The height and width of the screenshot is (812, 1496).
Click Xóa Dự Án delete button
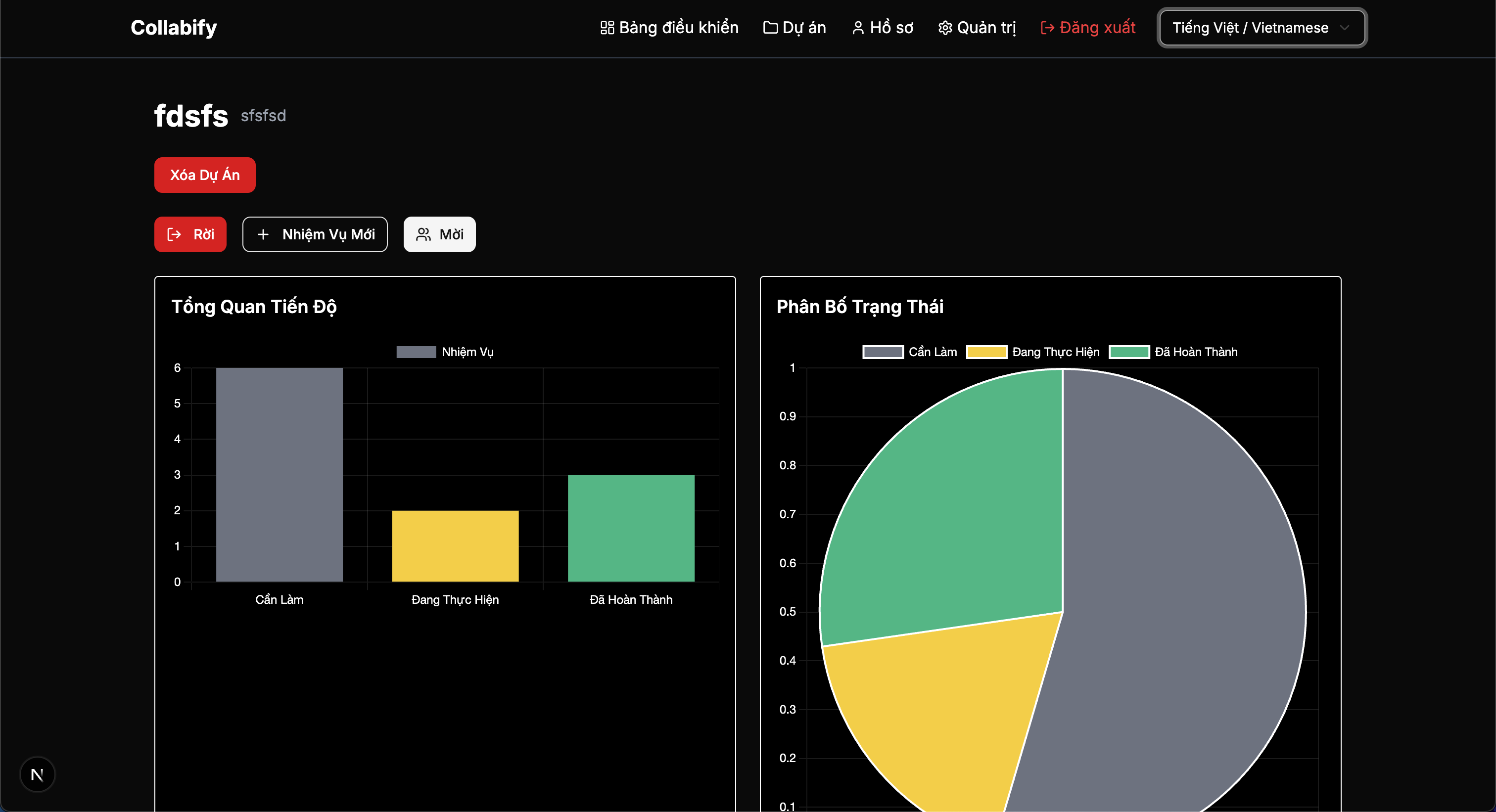(205, 175)
